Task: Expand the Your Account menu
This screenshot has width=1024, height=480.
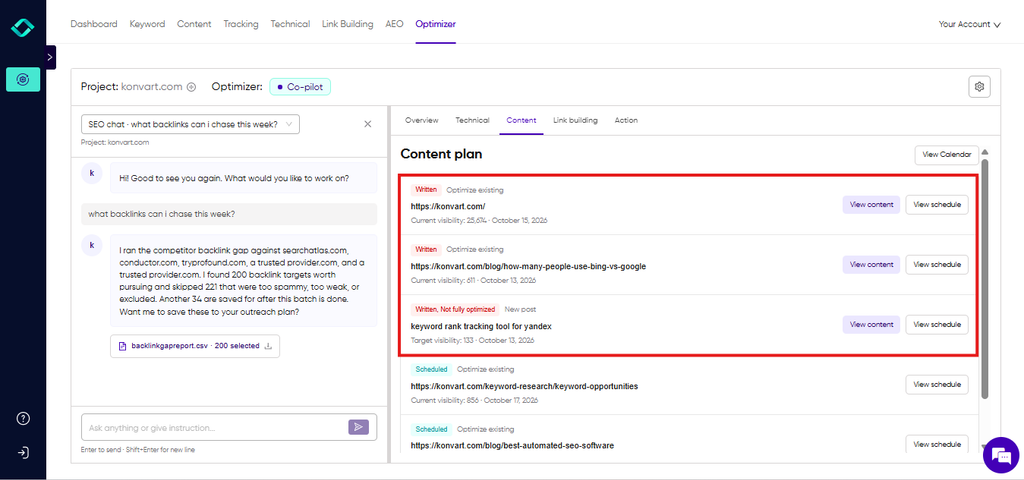Action: click(x=969, y=24)
